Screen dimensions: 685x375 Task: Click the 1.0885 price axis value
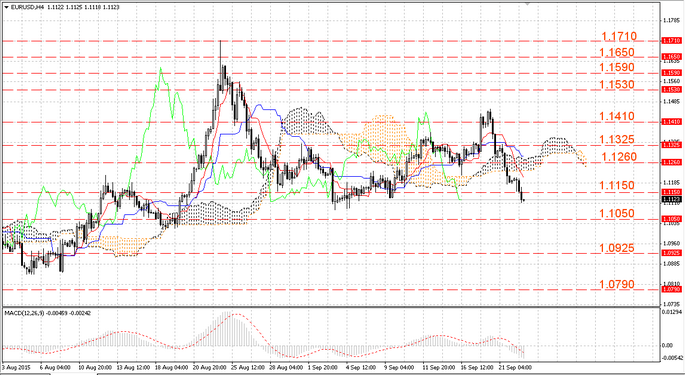point(671,264)
